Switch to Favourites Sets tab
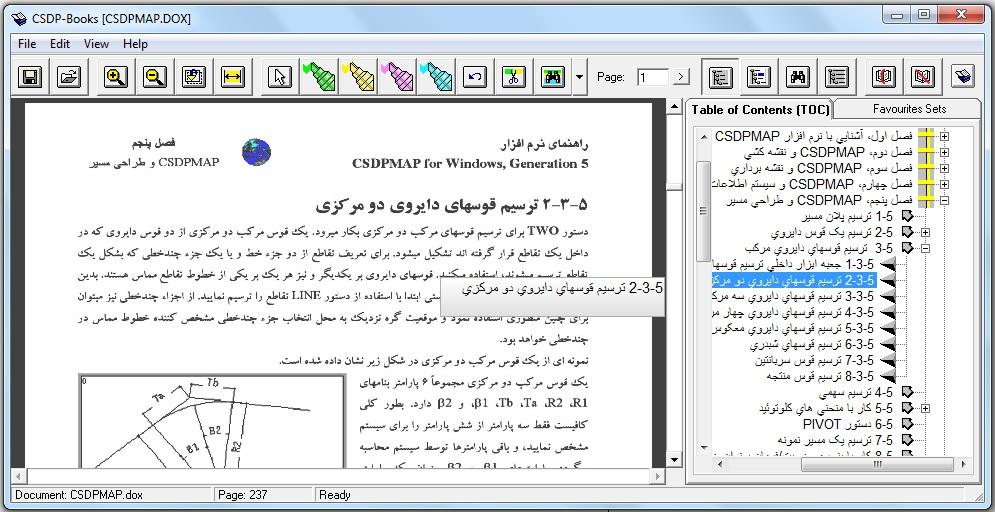The height and width of the screenshot is (512, 995). point(909,108)
